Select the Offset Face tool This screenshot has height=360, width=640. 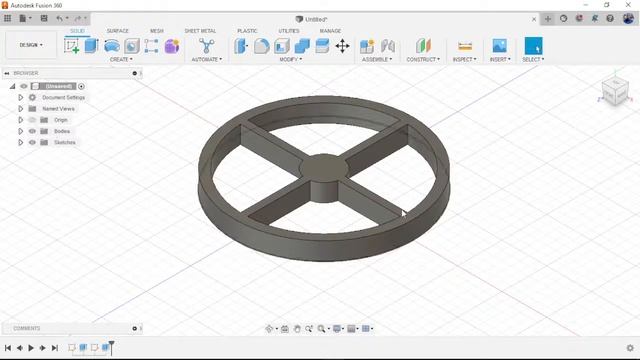pos(322,46)
